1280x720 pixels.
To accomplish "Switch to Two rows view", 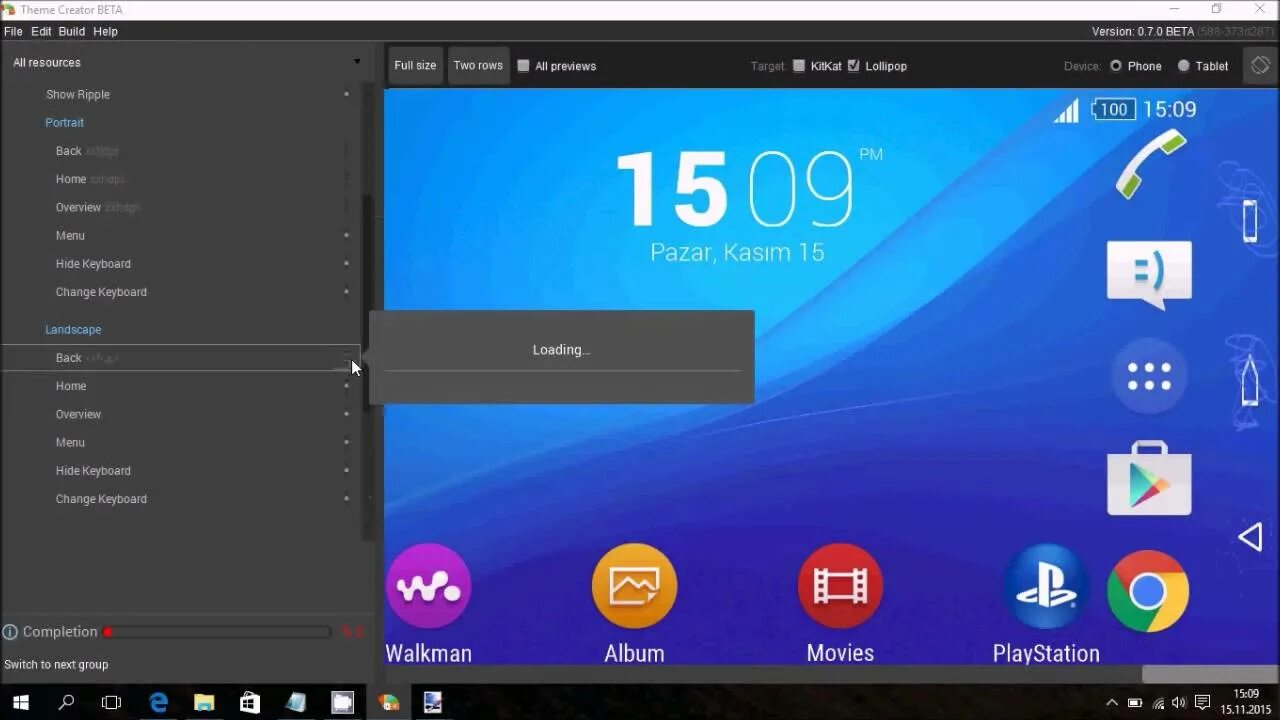I will [478, 65].
